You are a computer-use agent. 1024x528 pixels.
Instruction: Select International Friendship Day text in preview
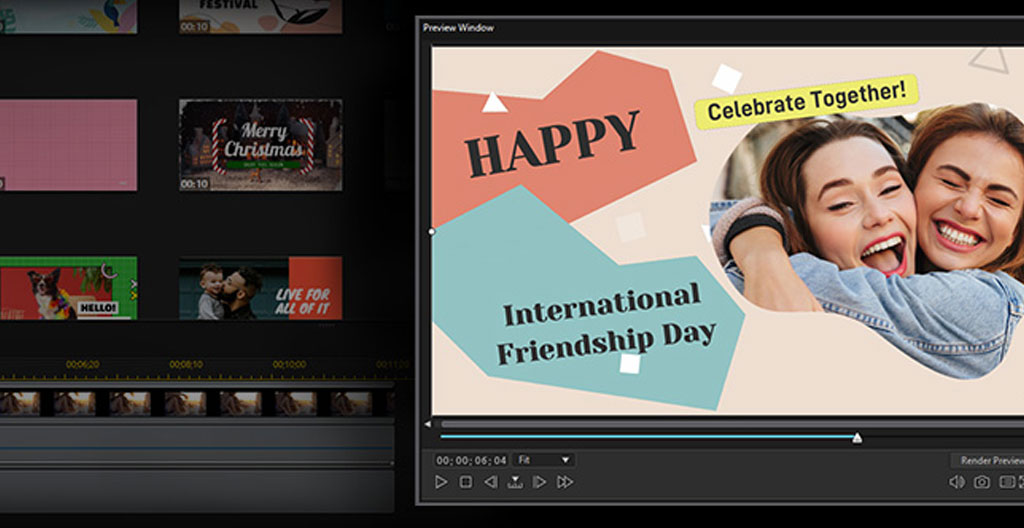(x=605, y=325)
